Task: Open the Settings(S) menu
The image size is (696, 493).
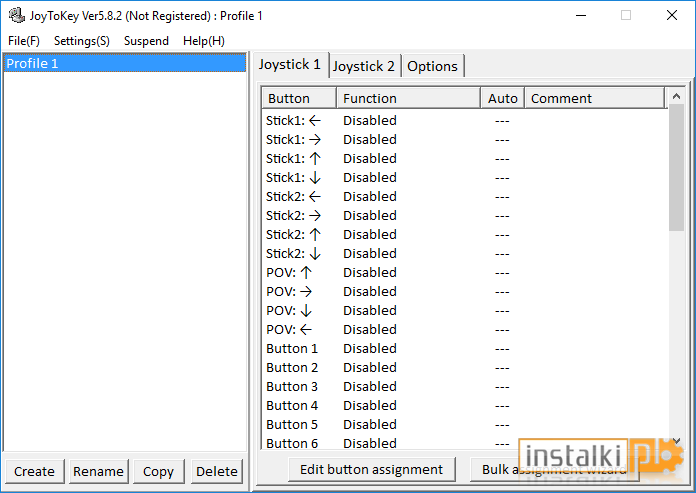Action: pos(82,41)
